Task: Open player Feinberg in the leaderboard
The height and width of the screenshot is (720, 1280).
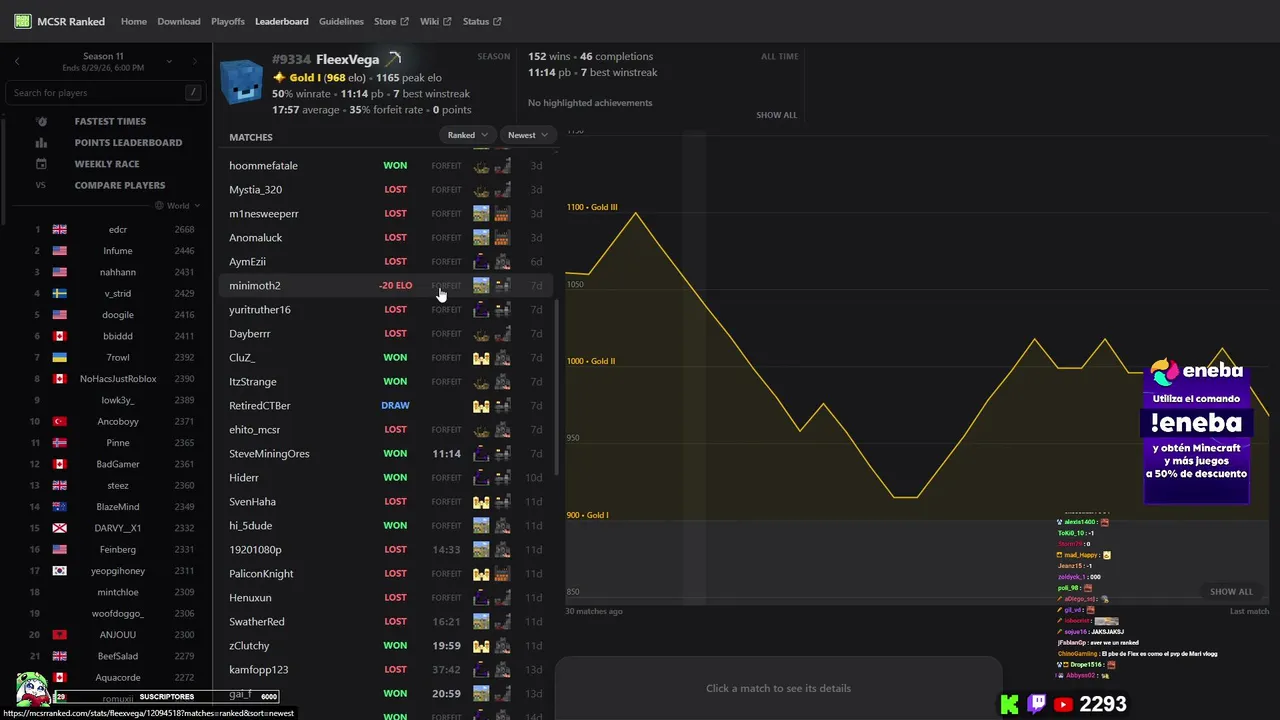Action: pos(117,550)
